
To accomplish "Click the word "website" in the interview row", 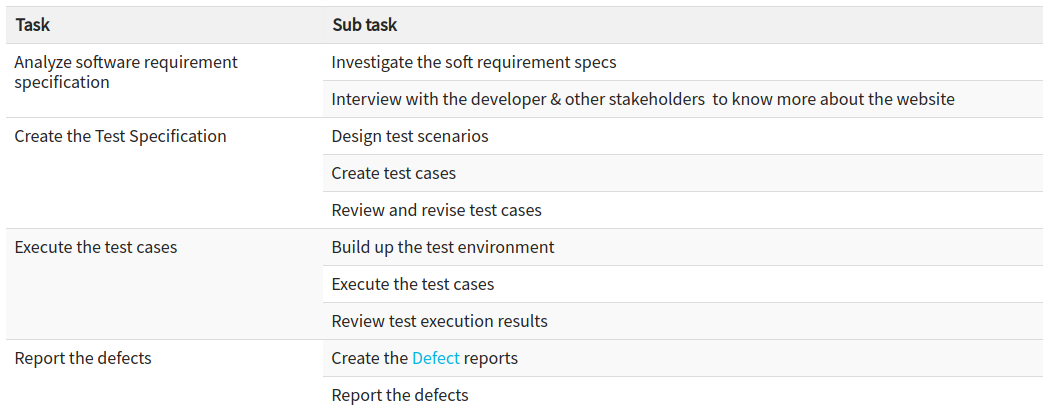I will click(x=922, y=99).
